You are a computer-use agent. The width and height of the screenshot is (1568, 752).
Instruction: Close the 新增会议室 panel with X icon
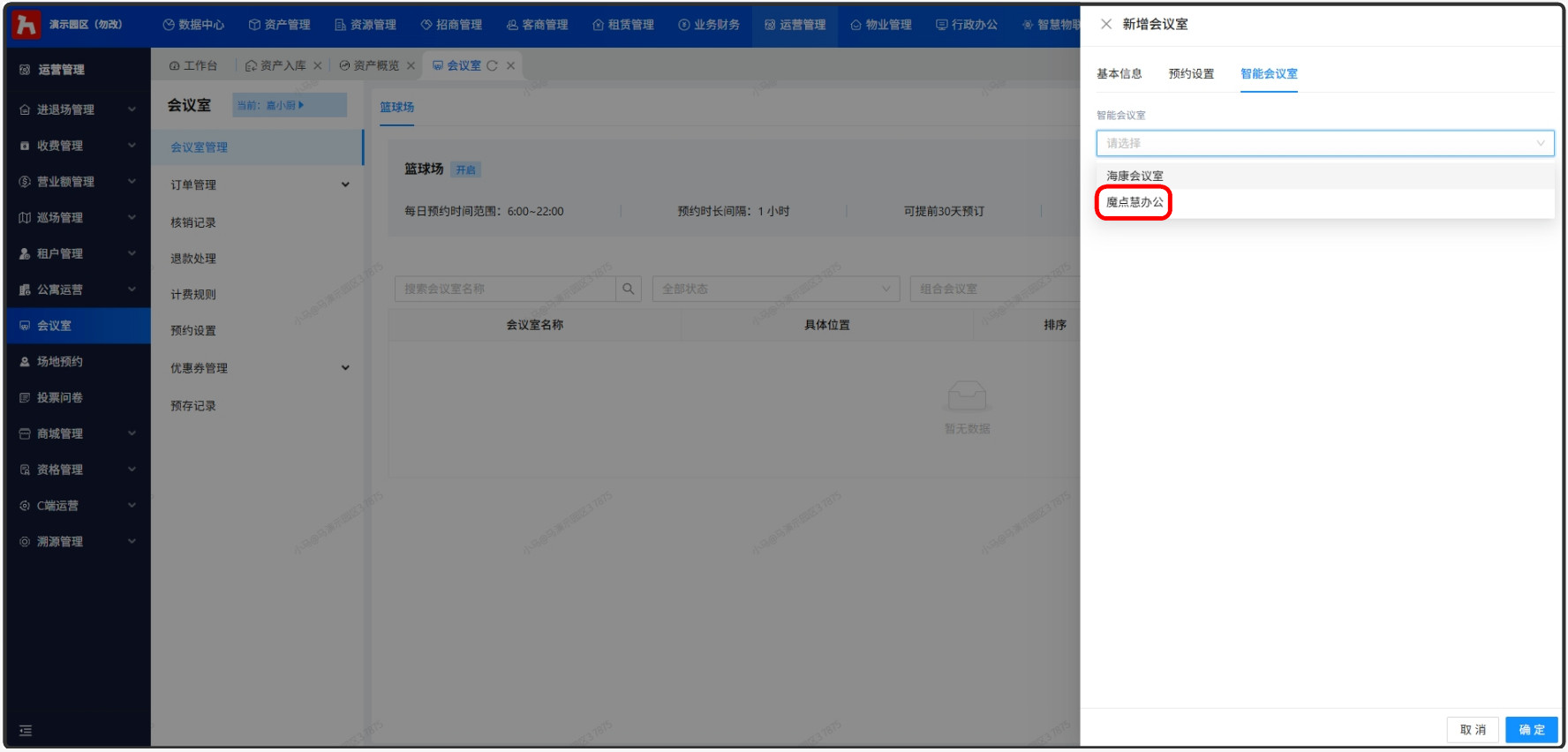[1106, 25]
